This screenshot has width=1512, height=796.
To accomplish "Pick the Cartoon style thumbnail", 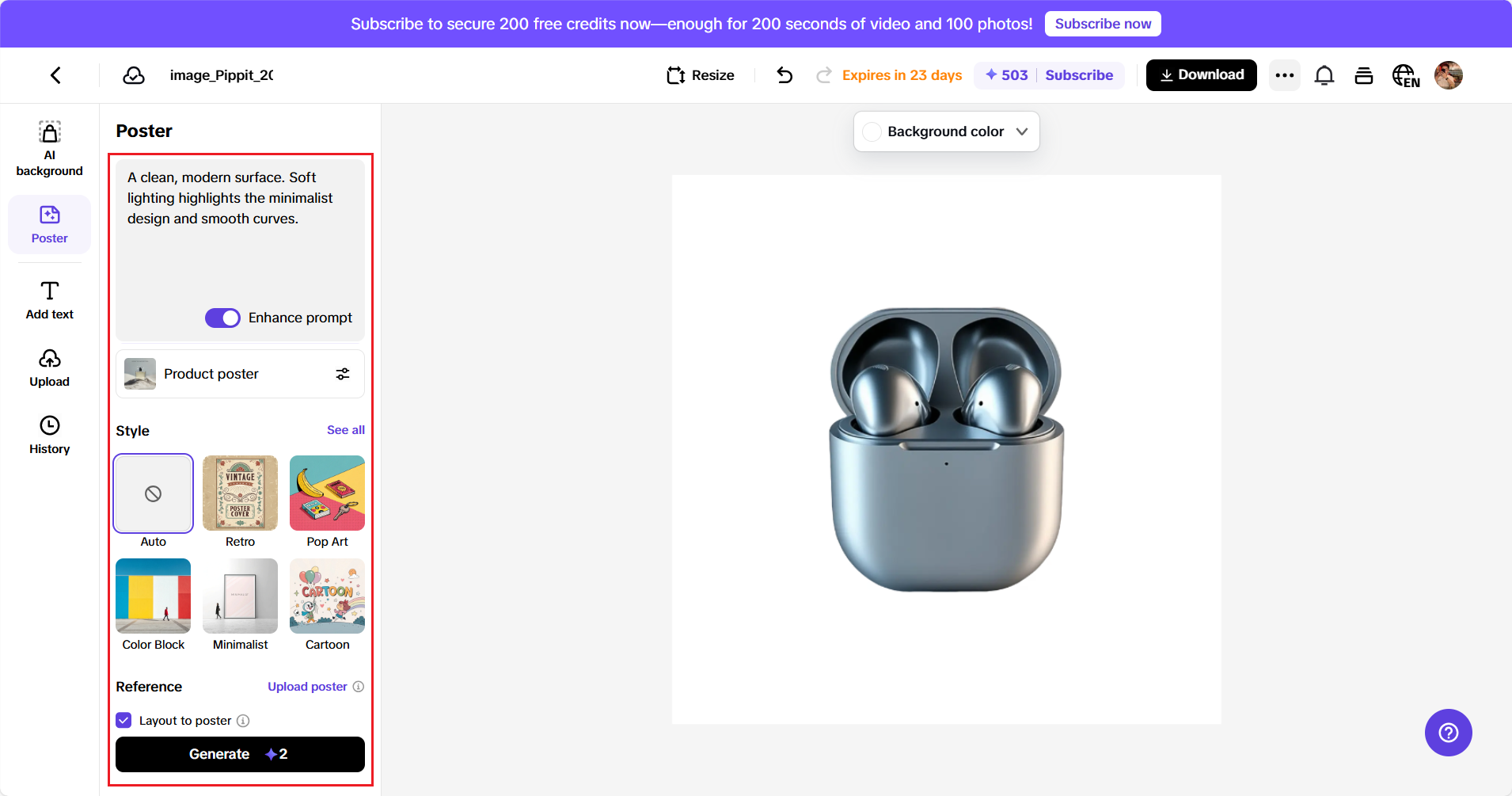I will [x=327, y=596].
